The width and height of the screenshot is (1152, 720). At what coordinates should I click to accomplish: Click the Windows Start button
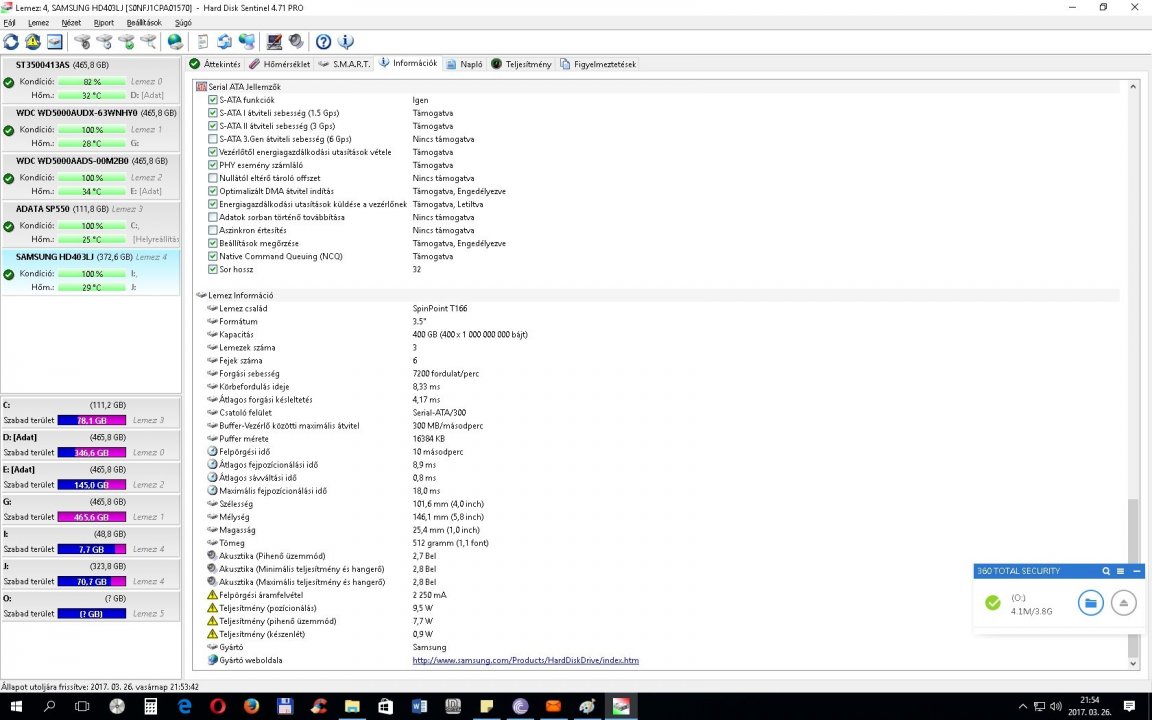(15, 706)
